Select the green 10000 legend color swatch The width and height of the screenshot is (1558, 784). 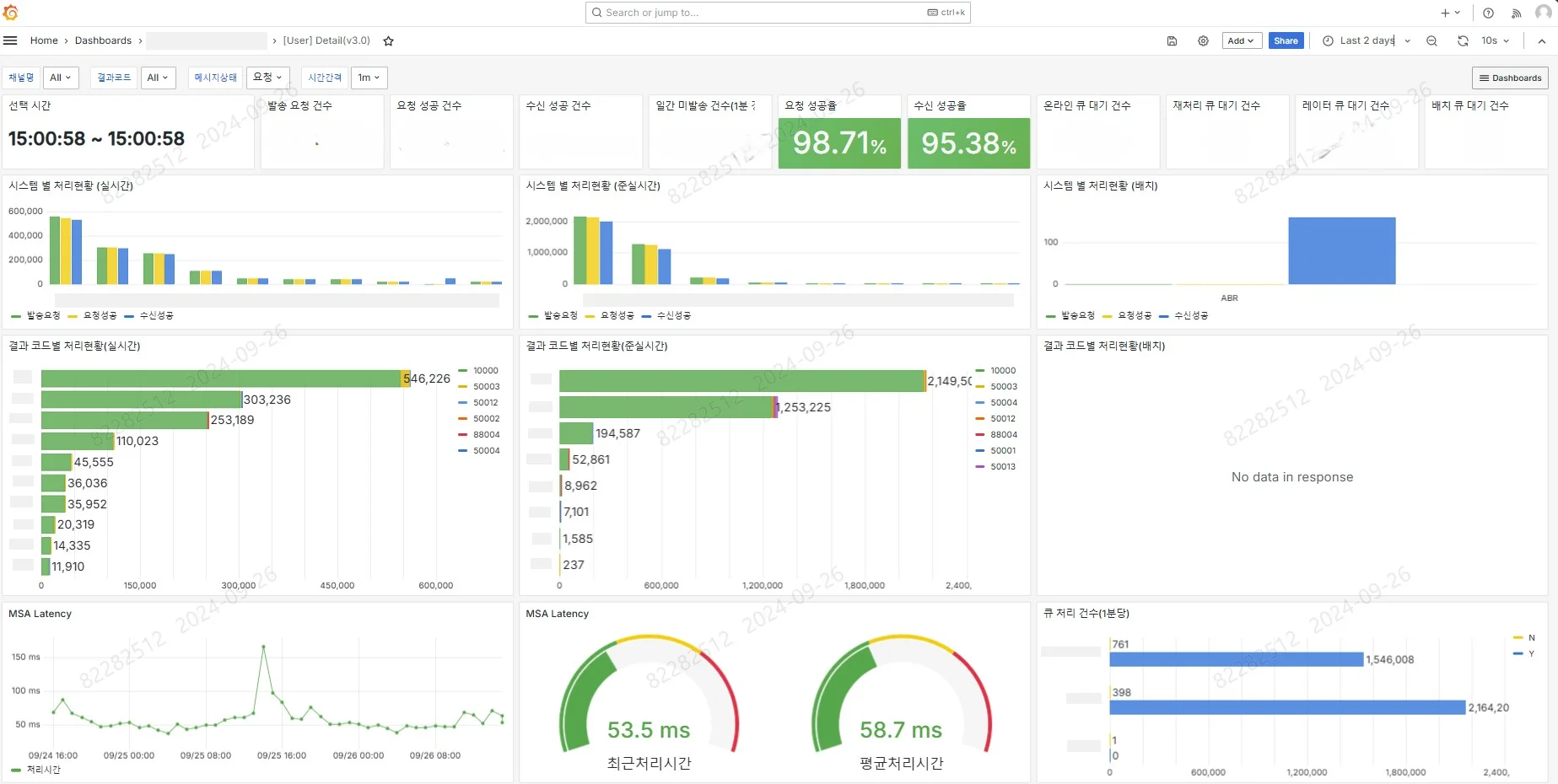click(x=462, y=370)
